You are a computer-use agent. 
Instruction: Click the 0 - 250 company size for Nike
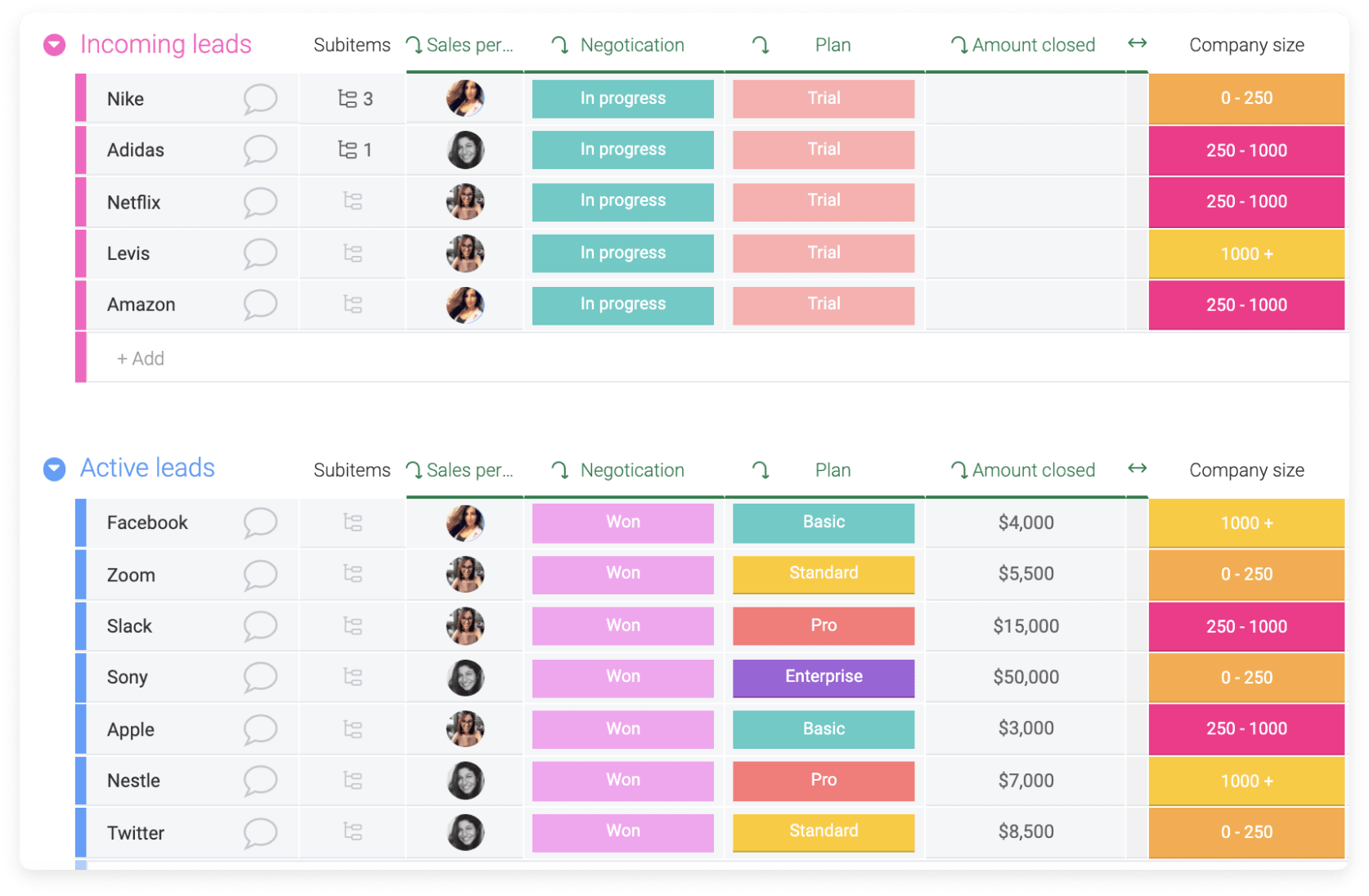click(1246, 99)
